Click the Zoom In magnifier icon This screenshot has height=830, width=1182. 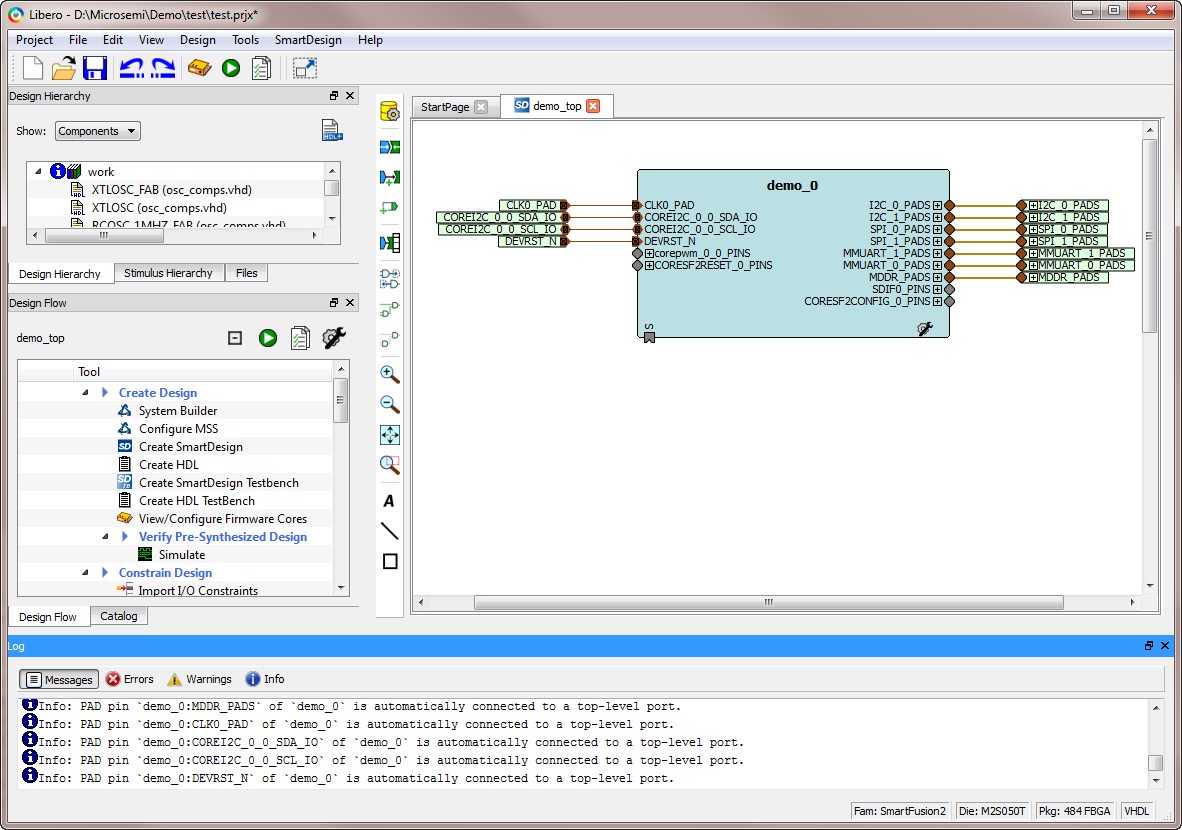tap(390, 375)
